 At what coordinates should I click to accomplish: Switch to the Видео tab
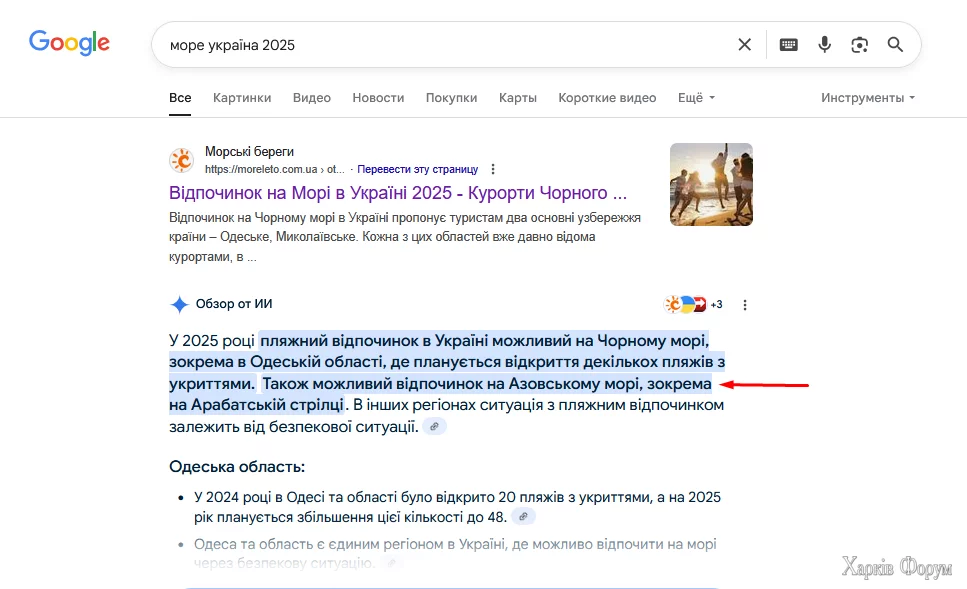point(311,97)
